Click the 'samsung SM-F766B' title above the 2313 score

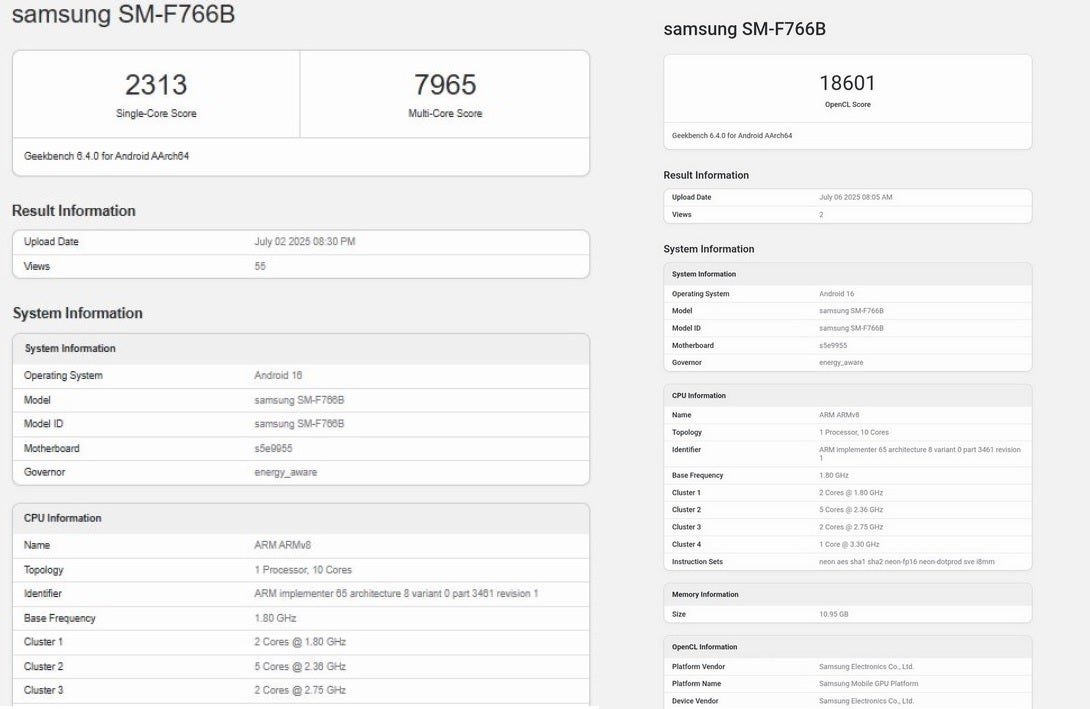[123, 13]
